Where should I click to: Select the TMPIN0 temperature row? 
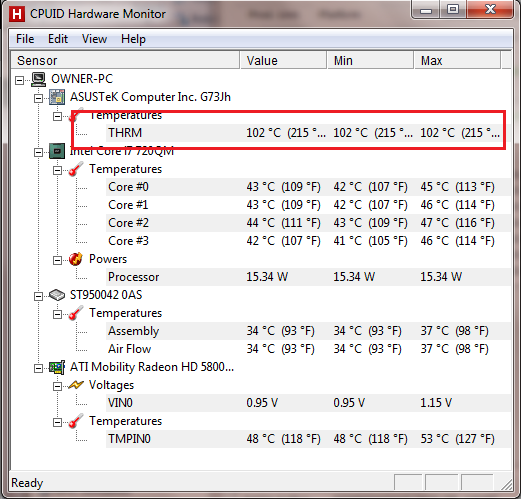308,439
